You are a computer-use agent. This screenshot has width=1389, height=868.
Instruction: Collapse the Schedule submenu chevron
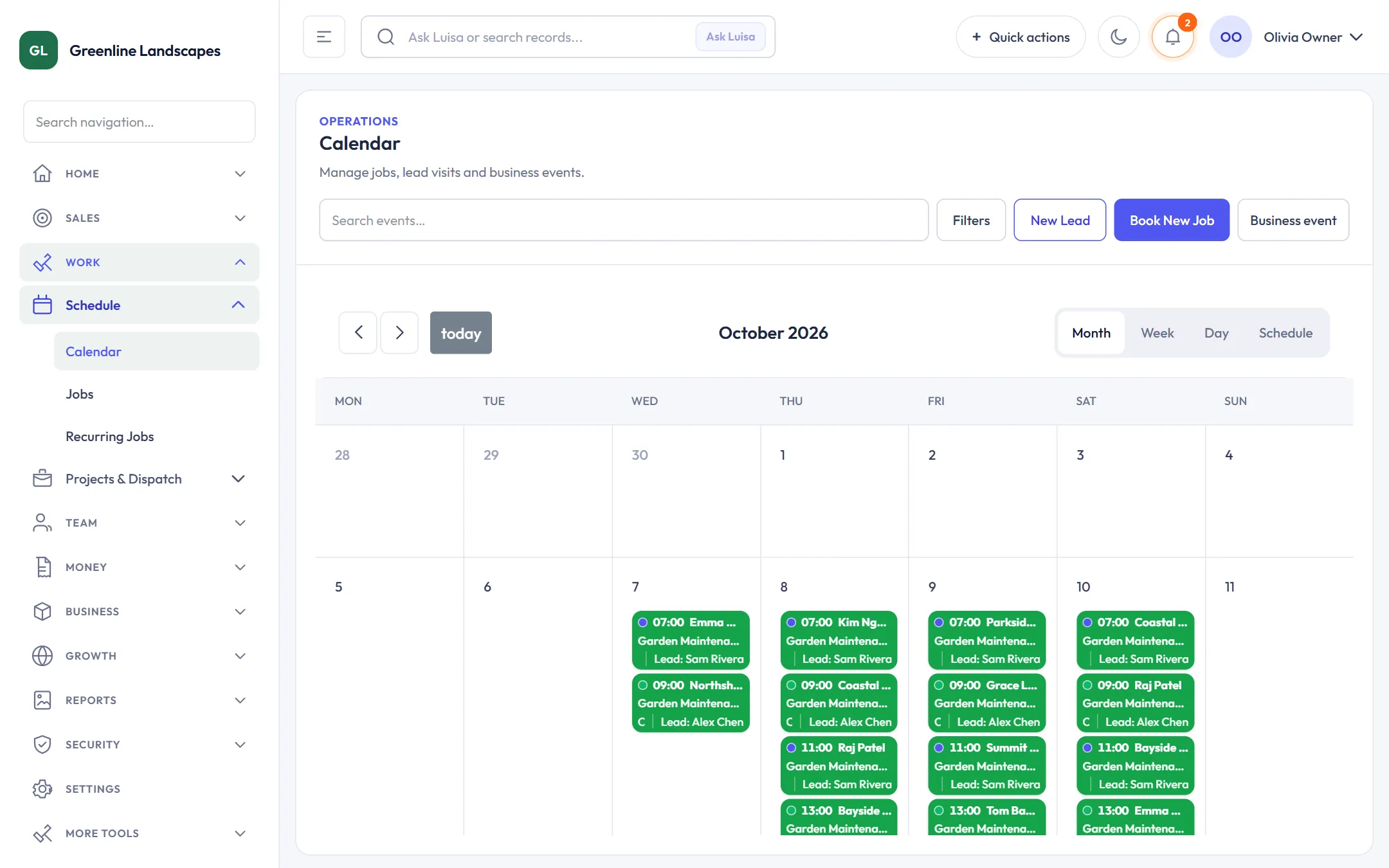click(238, 305)
